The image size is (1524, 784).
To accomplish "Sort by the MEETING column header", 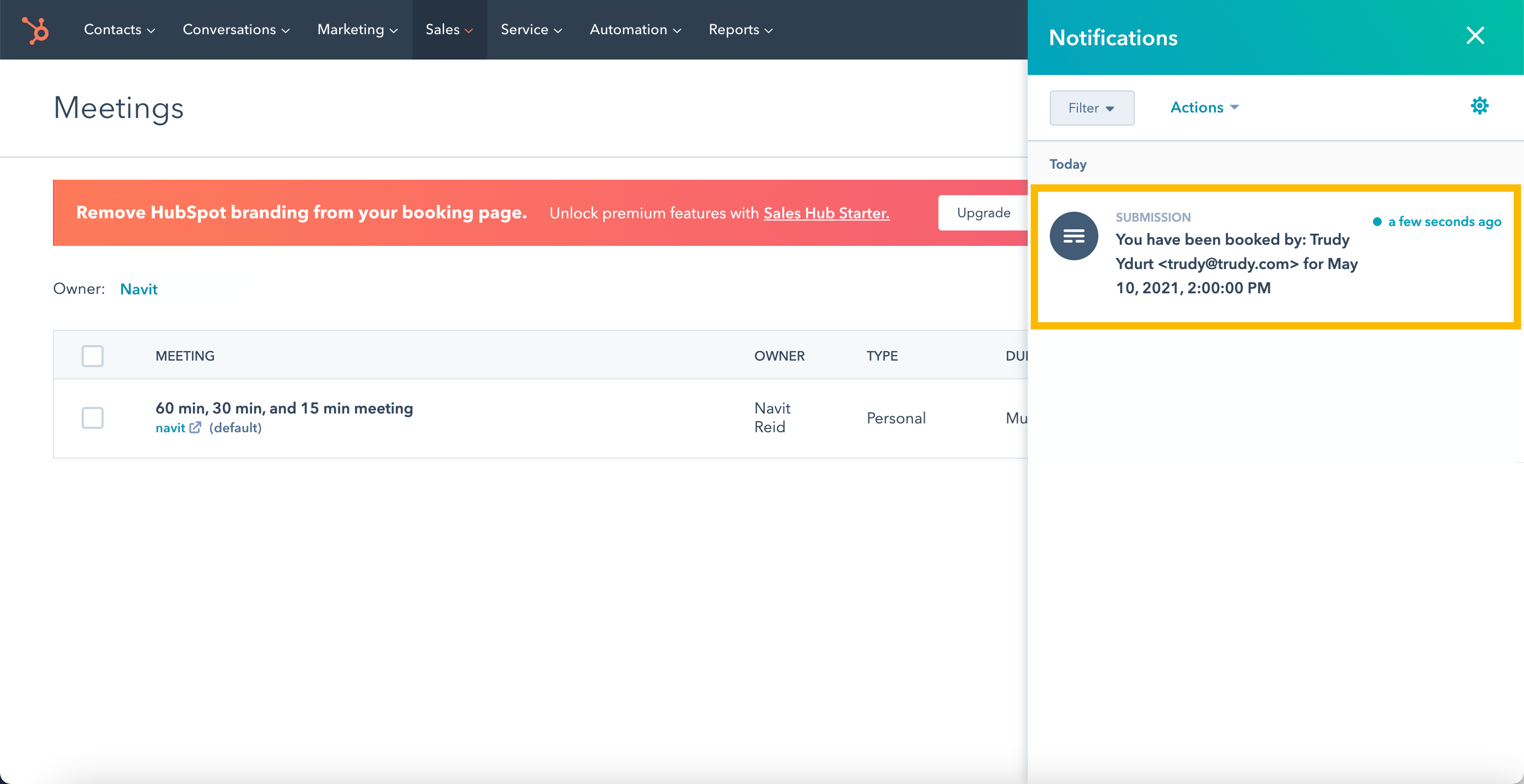I will pos(185,356).
